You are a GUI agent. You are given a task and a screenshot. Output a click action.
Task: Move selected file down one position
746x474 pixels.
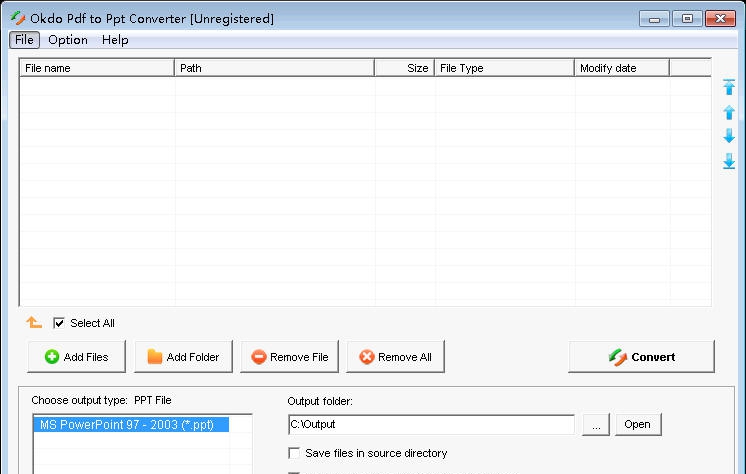click(729, 136)
